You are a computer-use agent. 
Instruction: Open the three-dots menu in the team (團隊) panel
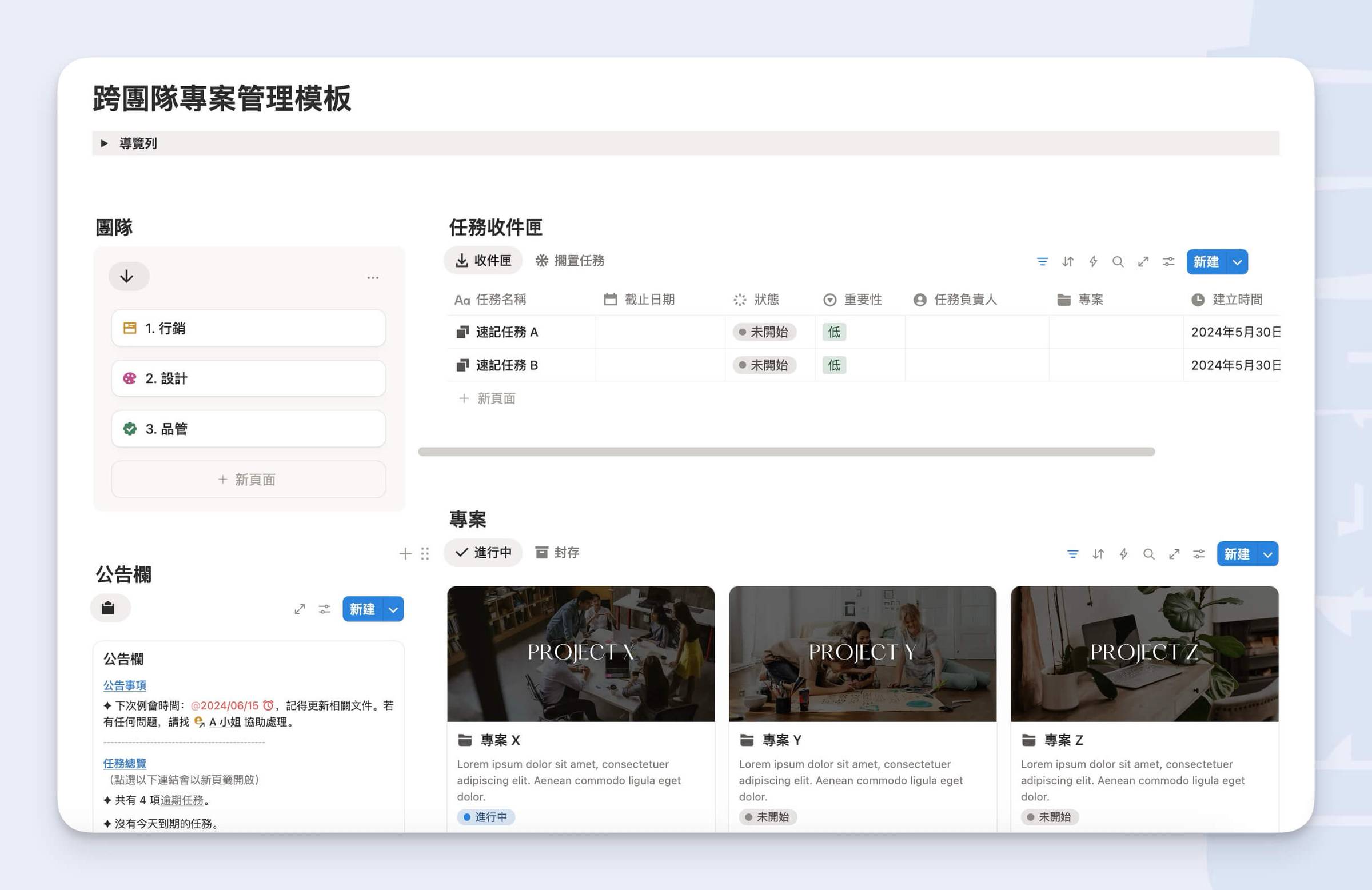tap(372, 277)
